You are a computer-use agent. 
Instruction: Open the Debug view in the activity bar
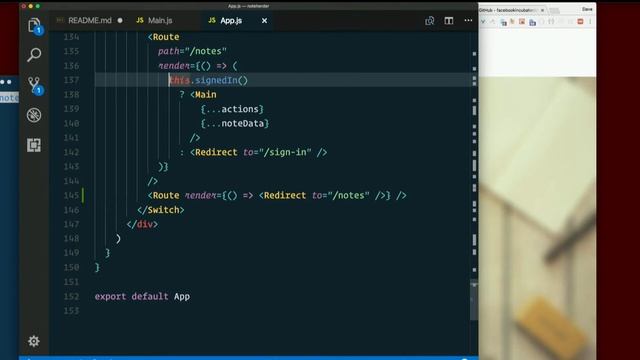(34, 115)
